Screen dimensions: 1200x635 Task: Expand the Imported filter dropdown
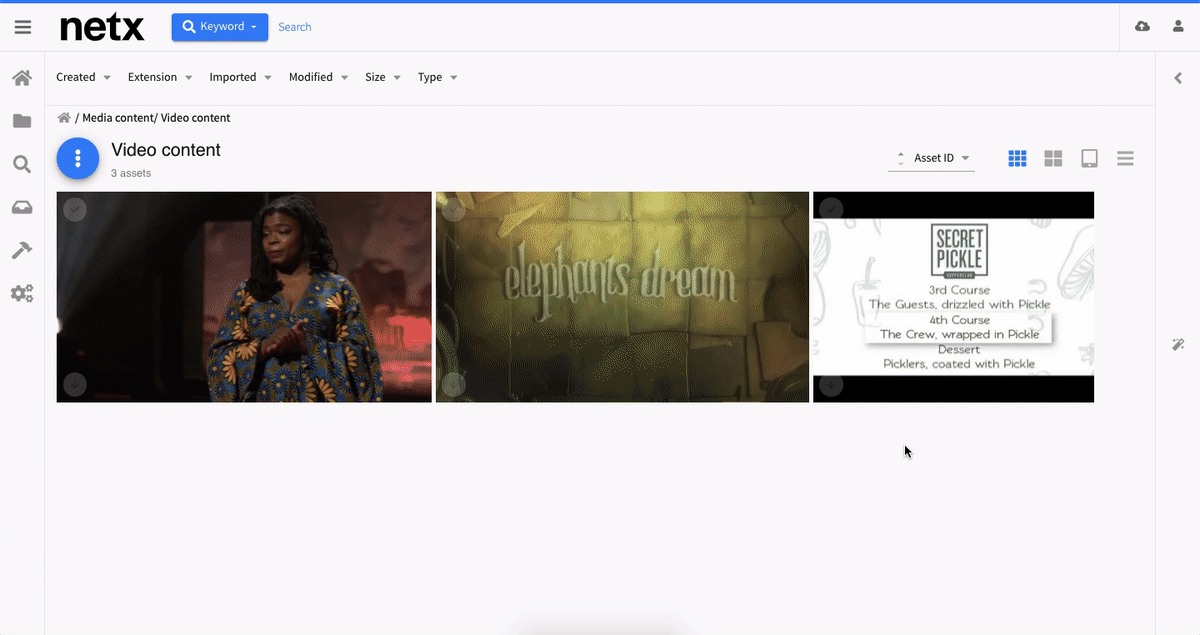pyautogui.click(x=240, y=77)
